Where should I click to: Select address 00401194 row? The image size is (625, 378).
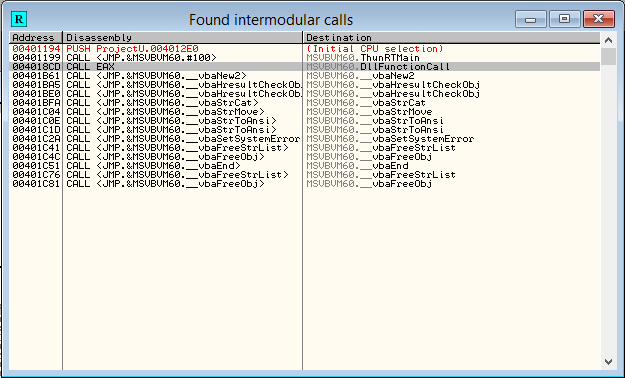coord(36,49)
